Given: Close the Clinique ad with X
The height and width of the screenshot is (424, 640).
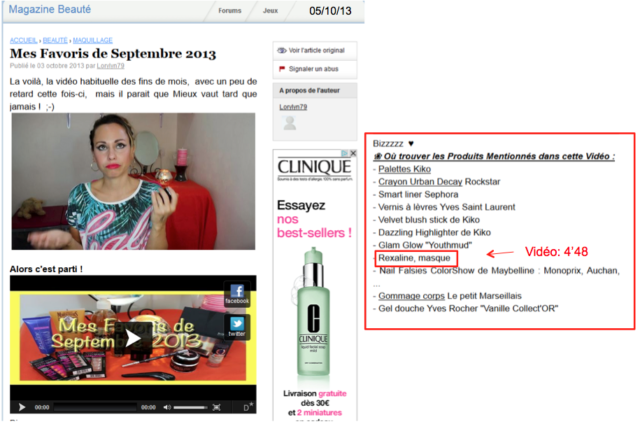Looking at the screenshot, I should 353,153.
